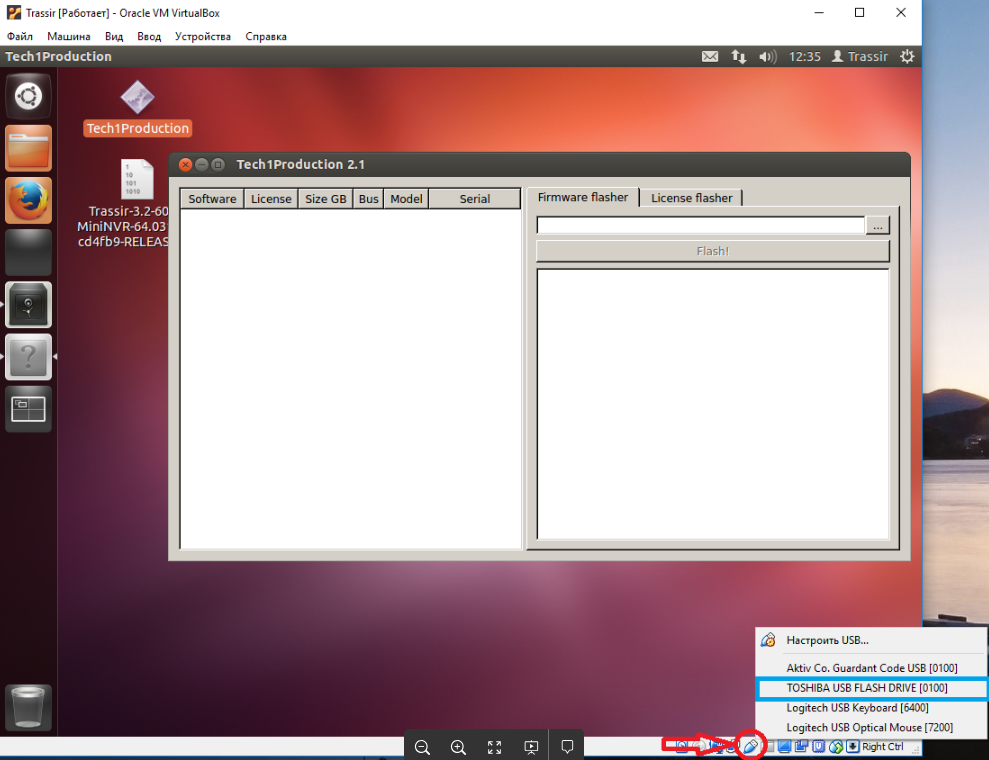Click the USB devices status bar icon
The image size is (989, 760).
pyautogui.click(x=751, y=747)
